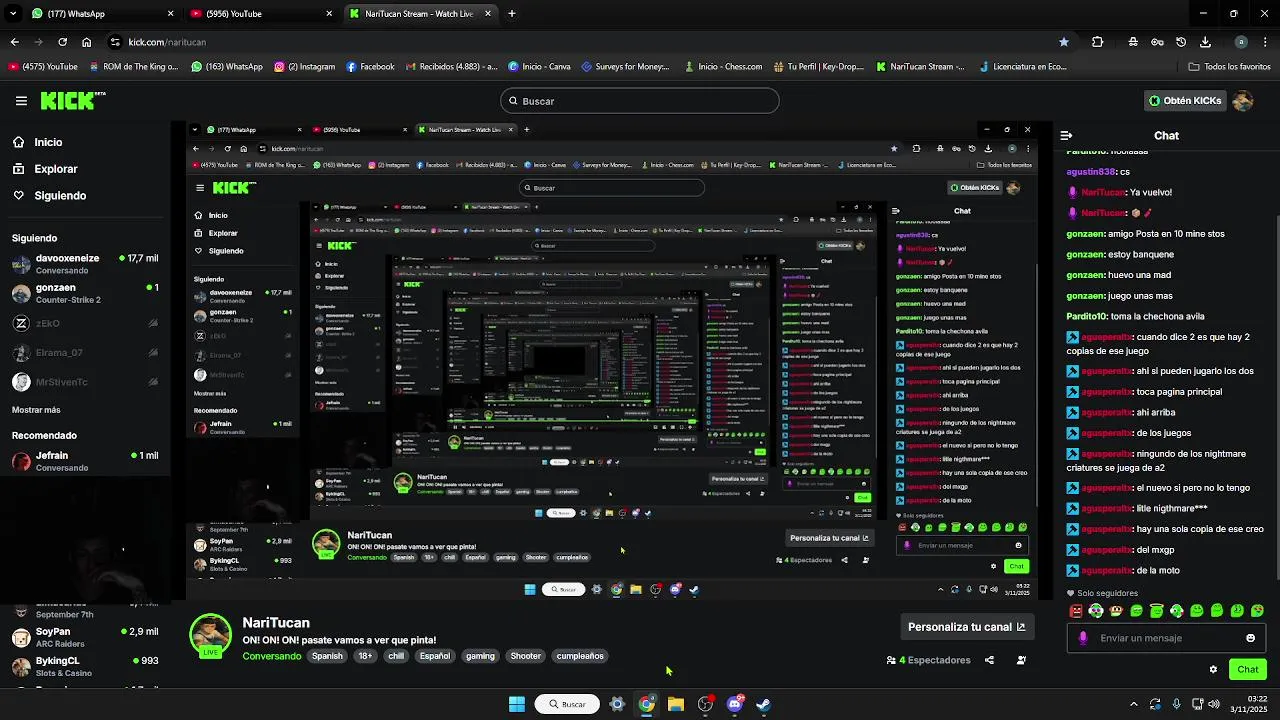
Task: Open the Chrome three-dot menu
Action: pos(1264,42)
